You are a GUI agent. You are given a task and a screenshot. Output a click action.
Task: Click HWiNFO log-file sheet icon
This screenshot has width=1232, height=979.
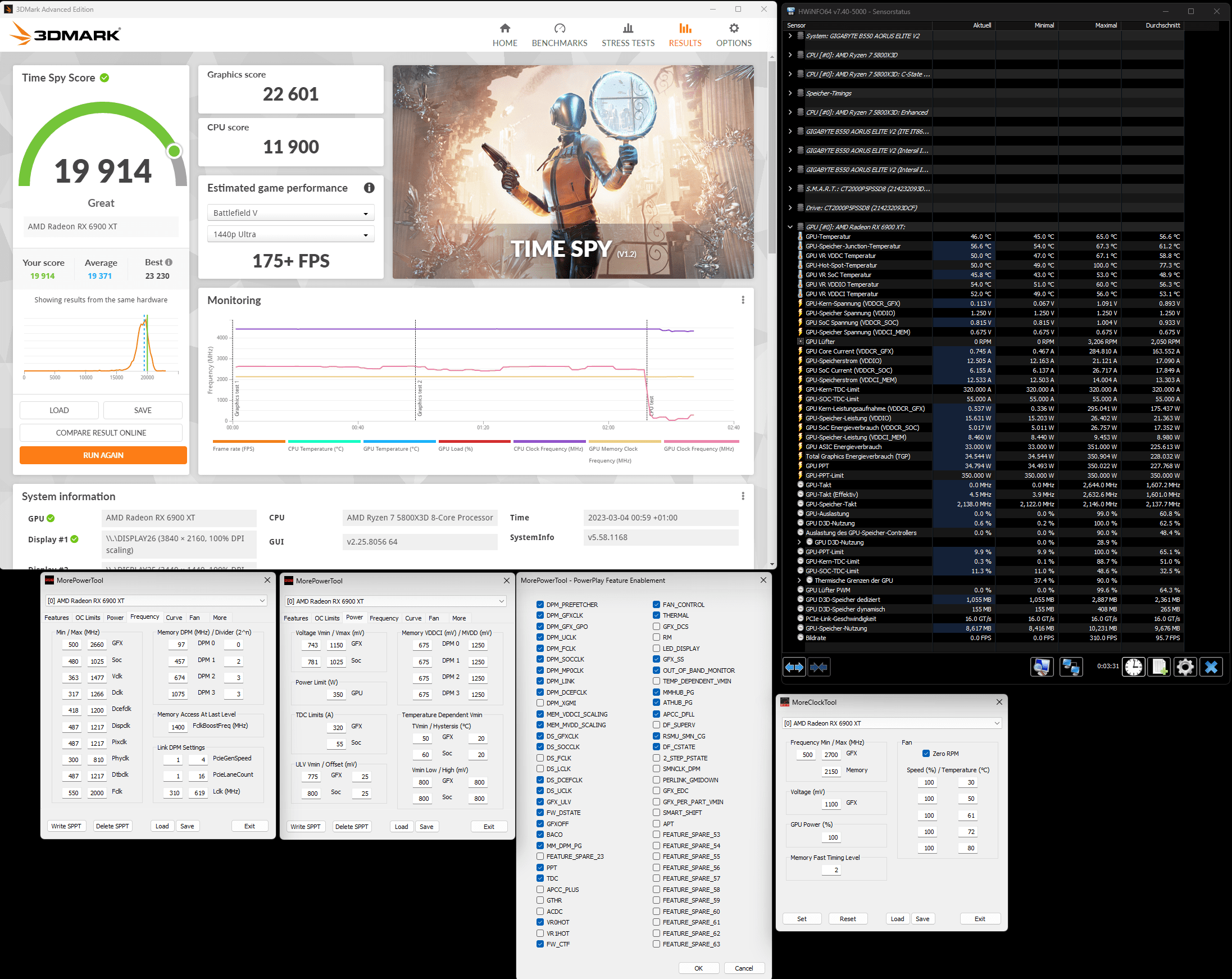[x=1160, y=667]
